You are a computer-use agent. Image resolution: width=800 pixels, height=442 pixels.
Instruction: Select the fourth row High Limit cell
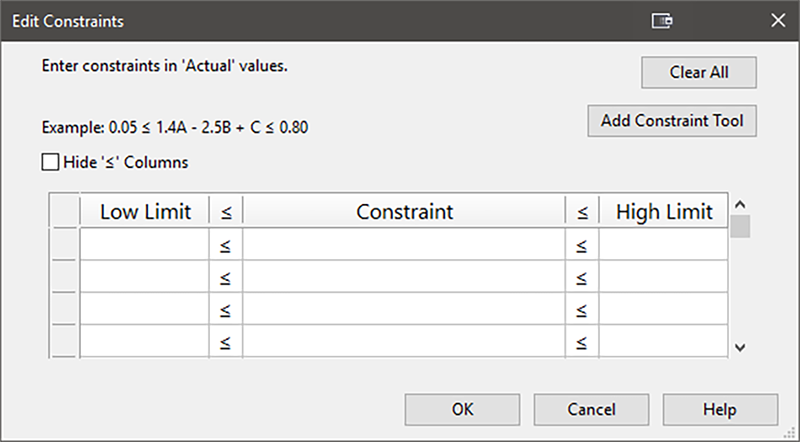click(663, 340)
